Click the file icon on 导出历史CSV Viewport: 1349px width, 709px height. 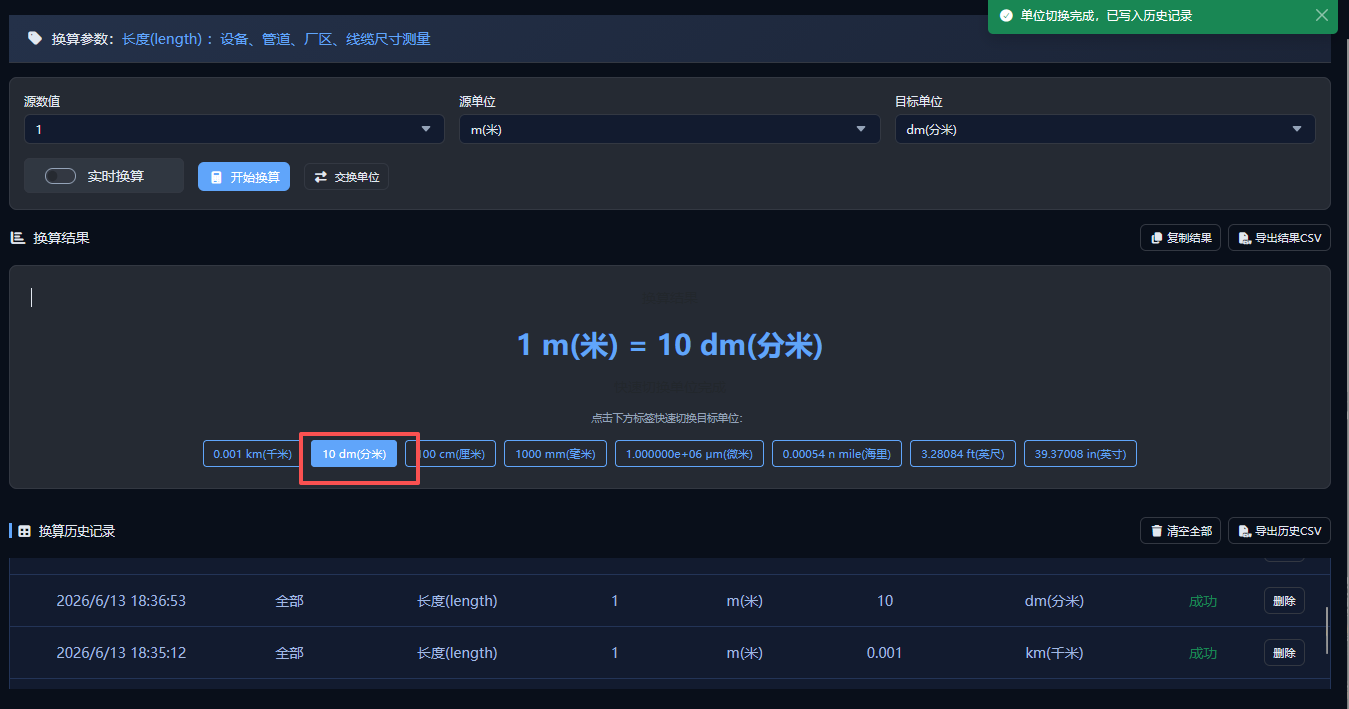1244,531
